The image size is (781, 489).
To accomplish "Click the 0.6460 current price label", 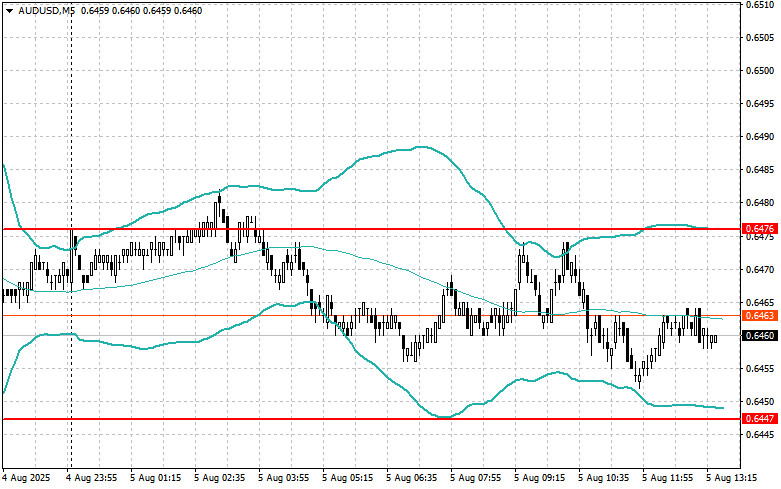I will pos(760,336).
